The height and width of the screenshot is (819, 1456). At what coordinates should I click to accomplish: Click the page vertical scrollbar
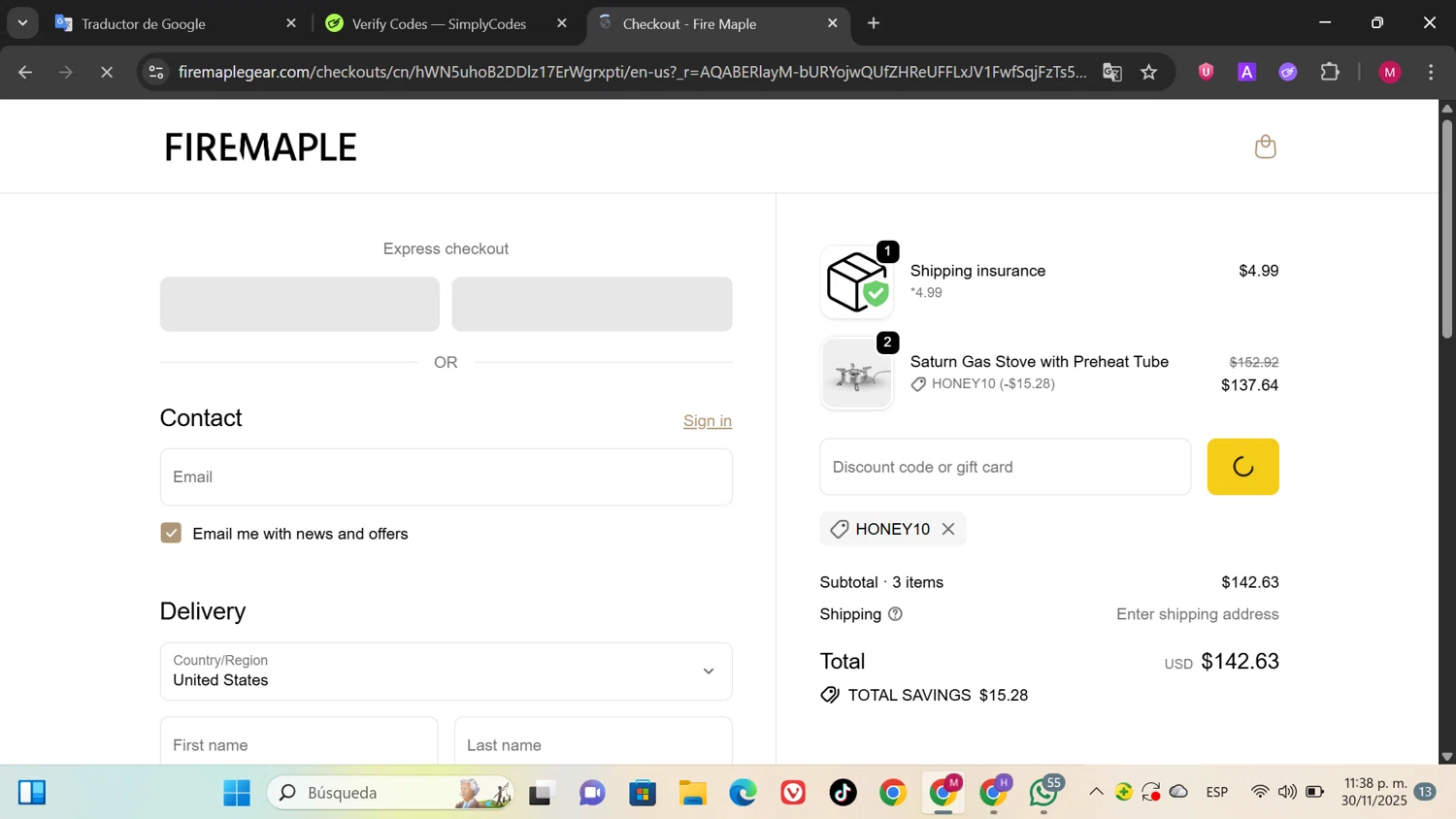pos(1446,228)
